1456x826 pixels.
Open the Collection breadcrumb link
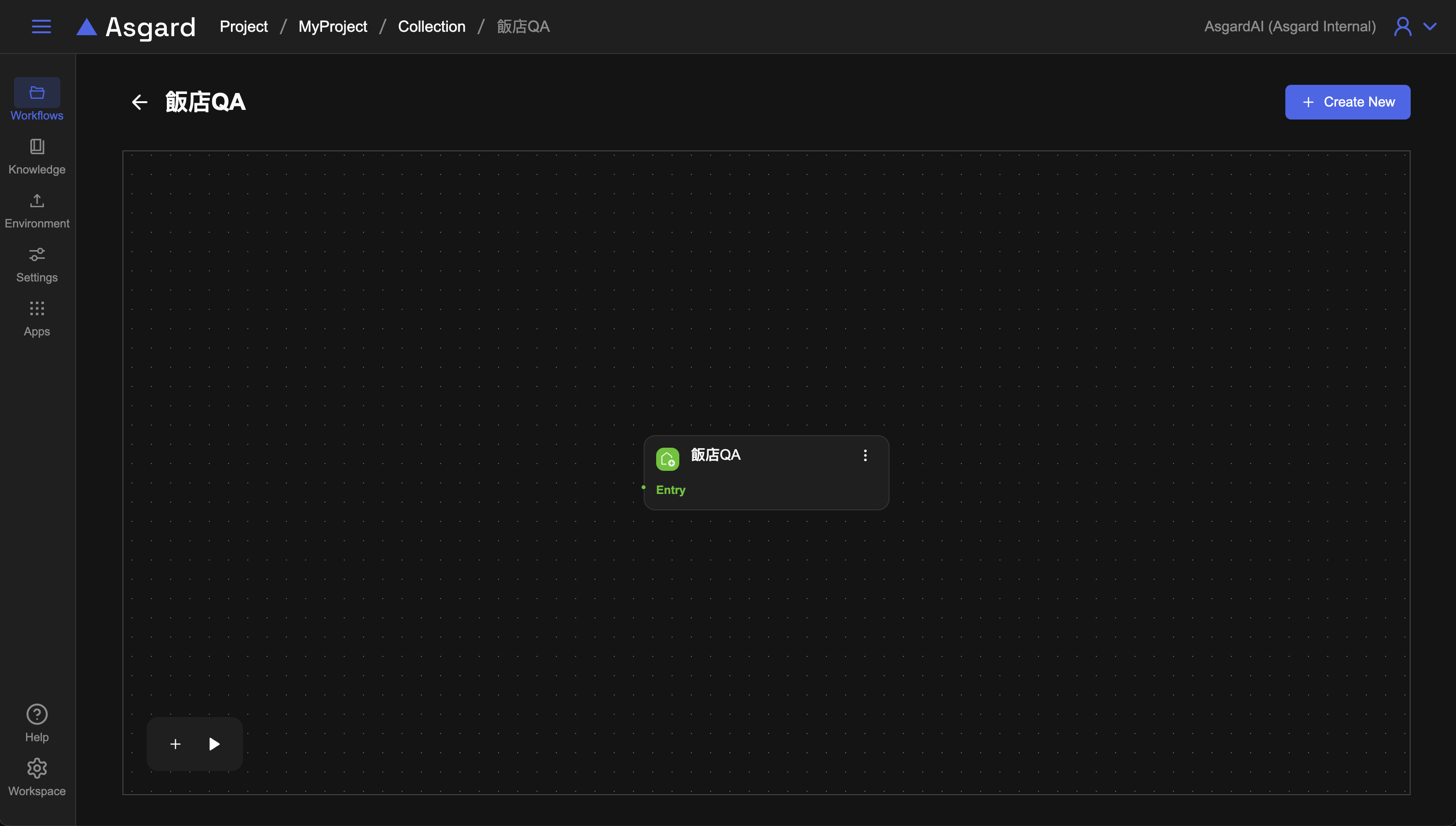click(x=431, y=27)
